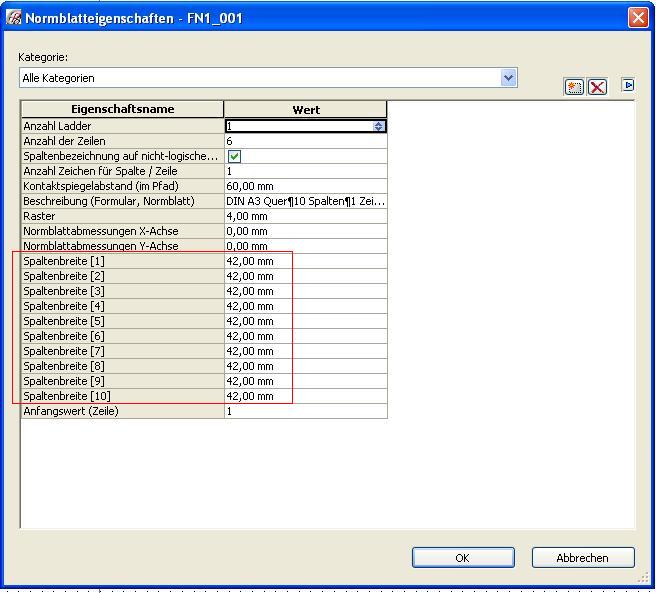Select Normblattabmessungen X-Achse row

[122, 231]
